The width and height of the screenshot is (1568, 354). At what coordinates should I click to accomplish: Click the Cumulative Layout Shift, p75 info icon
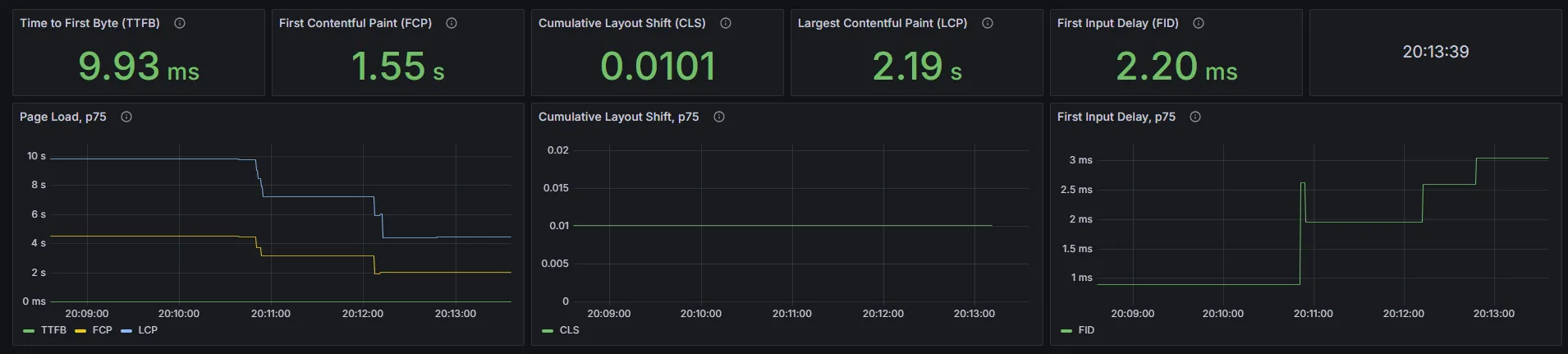tap(719, 117)
